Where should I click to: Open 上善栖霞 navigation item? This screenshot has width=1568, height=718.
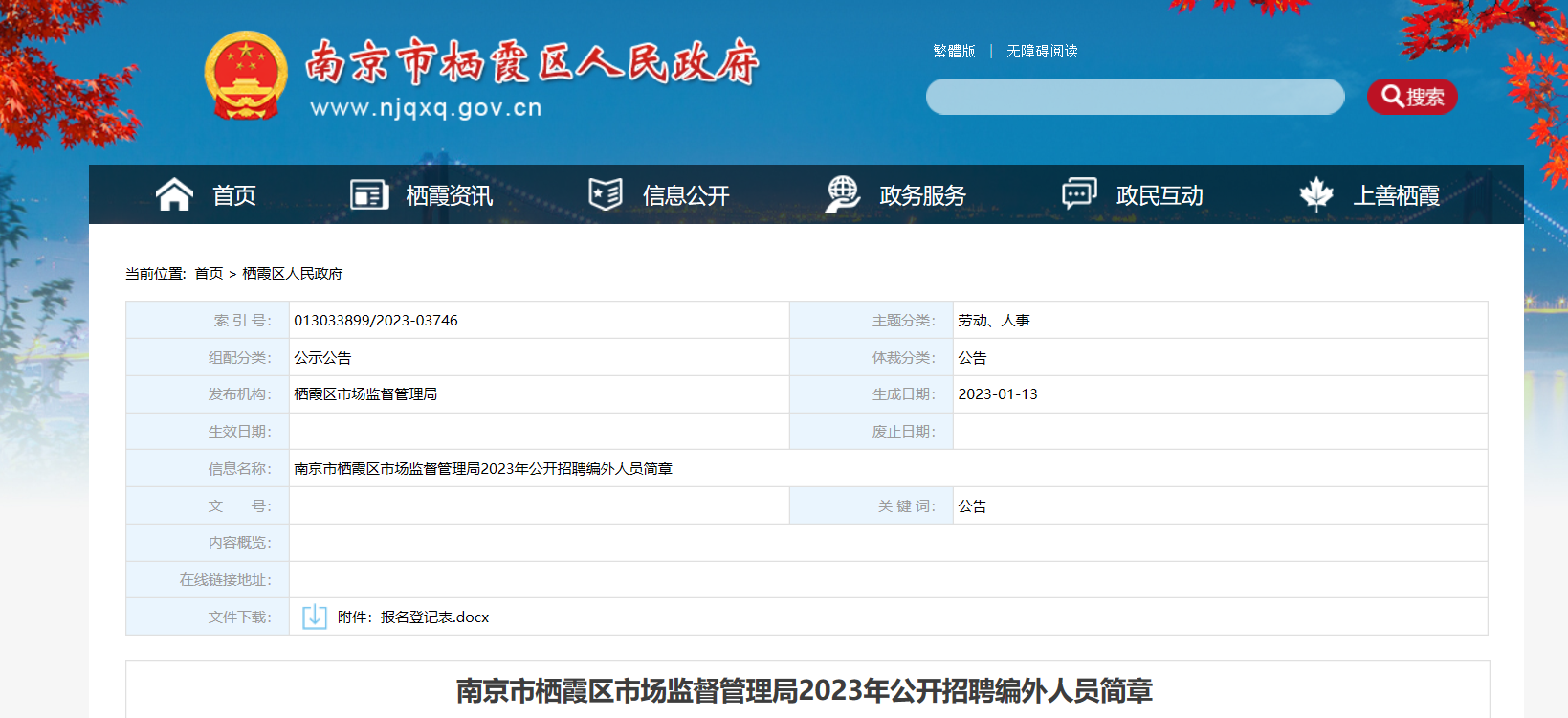click(x=1396, y=195)
